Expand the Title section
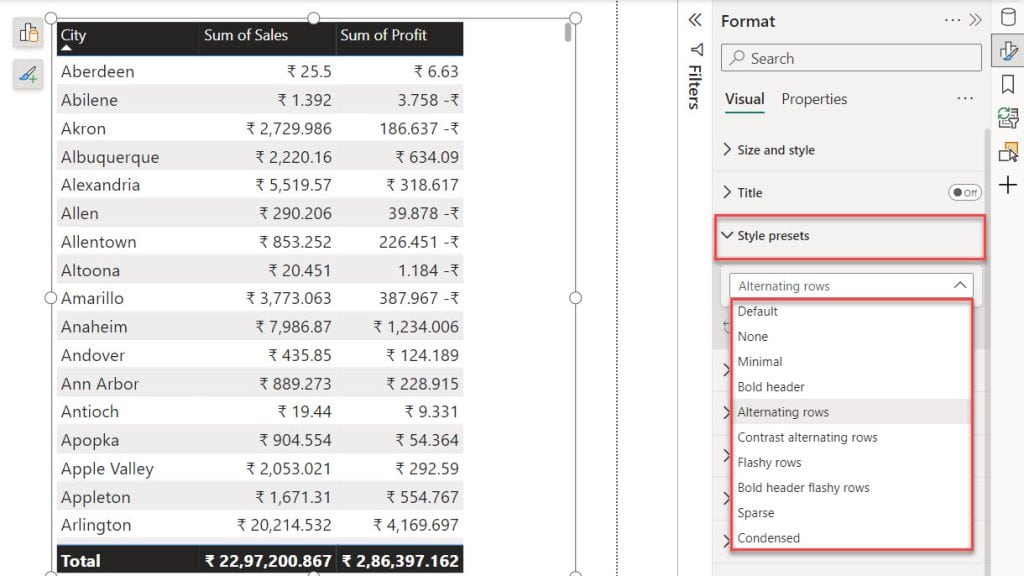This screenshot has height=576, width=1024. click(727, 192)
